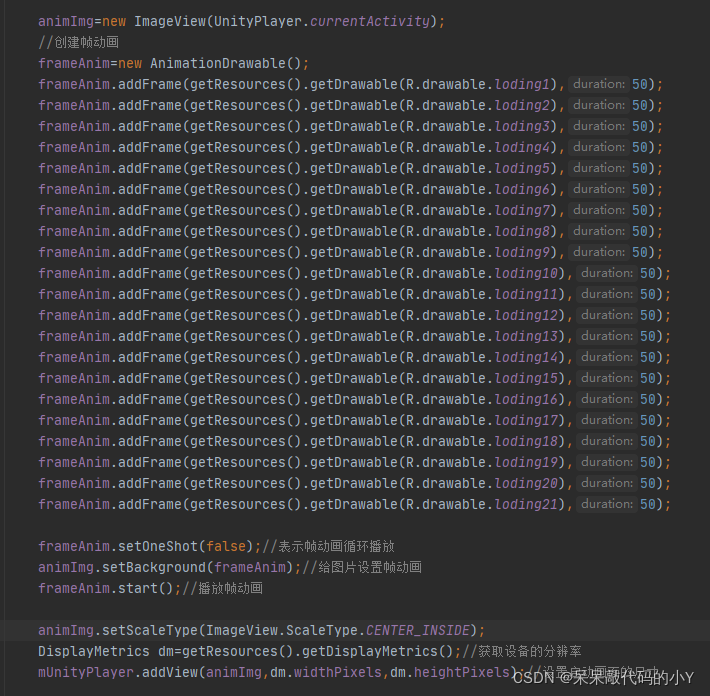Place cursor on loding20 resource name
This screenshot has width=710, height=696.
tap(526, 484)
